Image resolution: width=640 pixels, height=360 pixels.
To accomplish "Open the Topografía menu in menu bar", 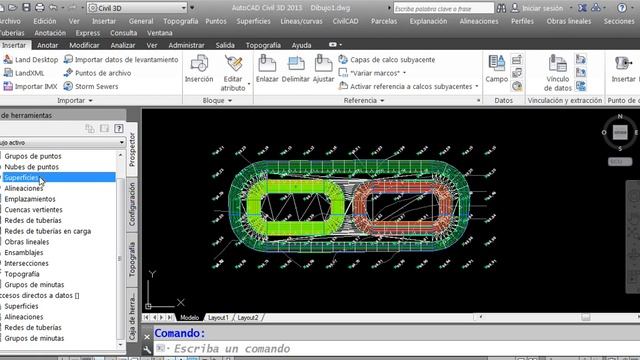I will tap(180, 21).
